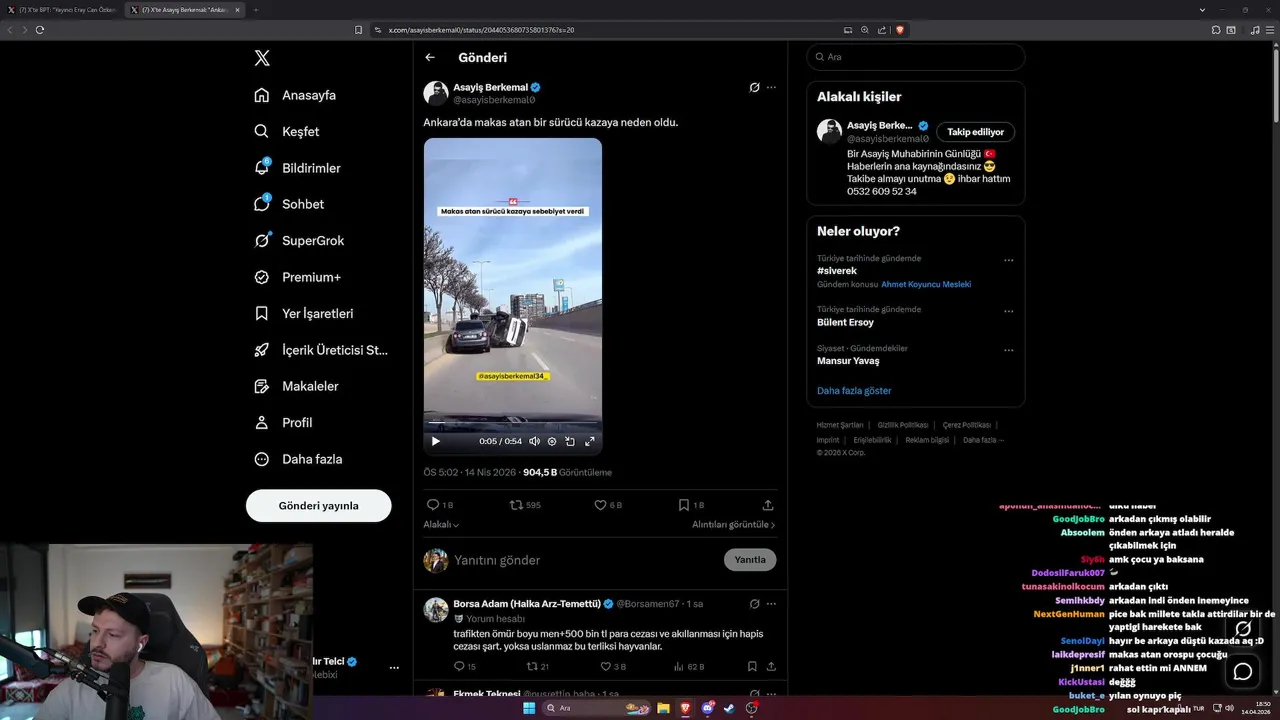Switch to the first browser tab
Image resolution: width=1280 pixels, height=720 pixels.
[62, 10]
